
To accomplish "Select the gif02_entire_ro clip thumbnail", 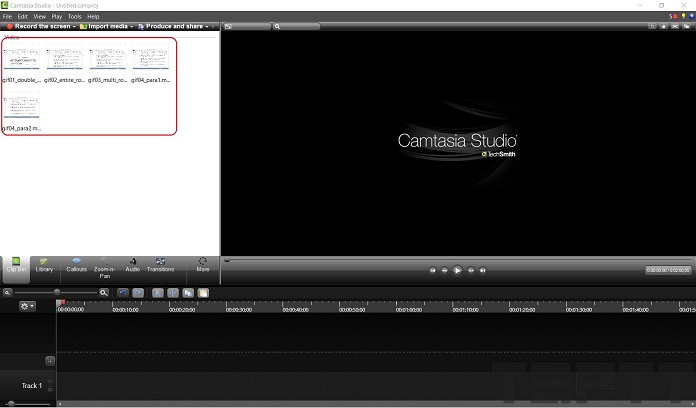I will pyautogui.click(x=64, y=58).
